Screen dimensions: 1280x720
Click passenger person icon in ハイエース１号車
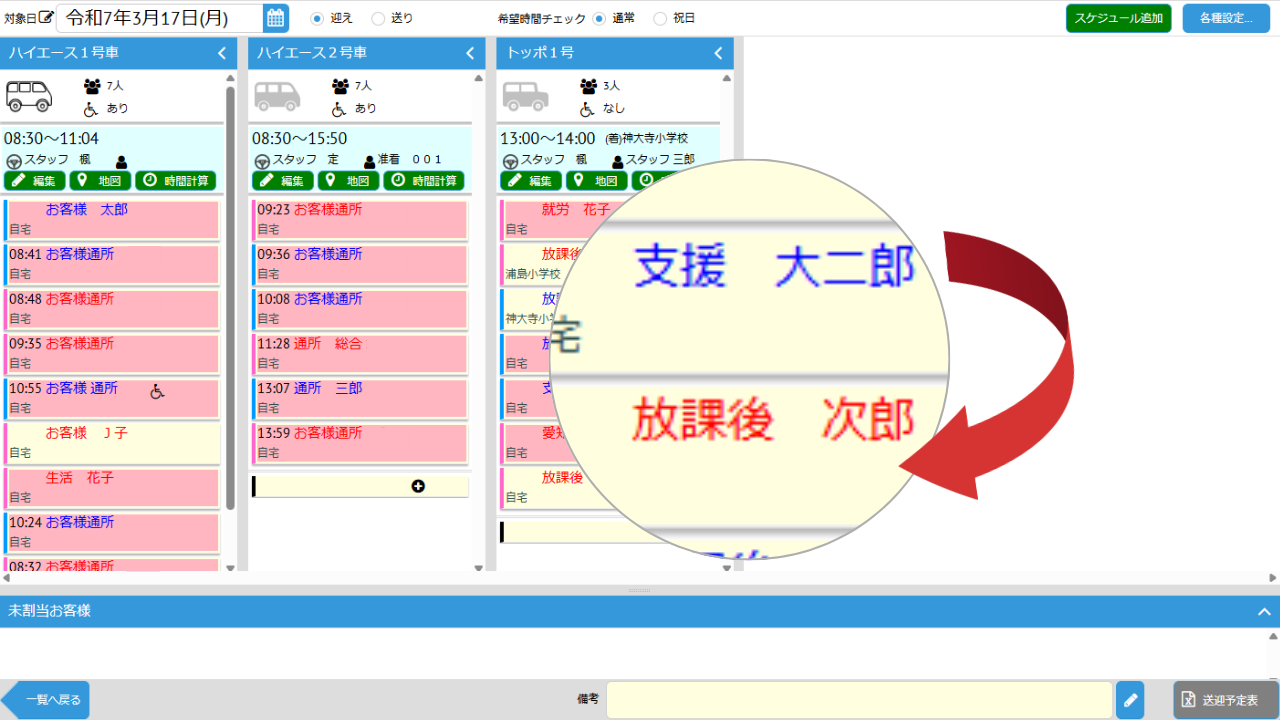[122, 161]
